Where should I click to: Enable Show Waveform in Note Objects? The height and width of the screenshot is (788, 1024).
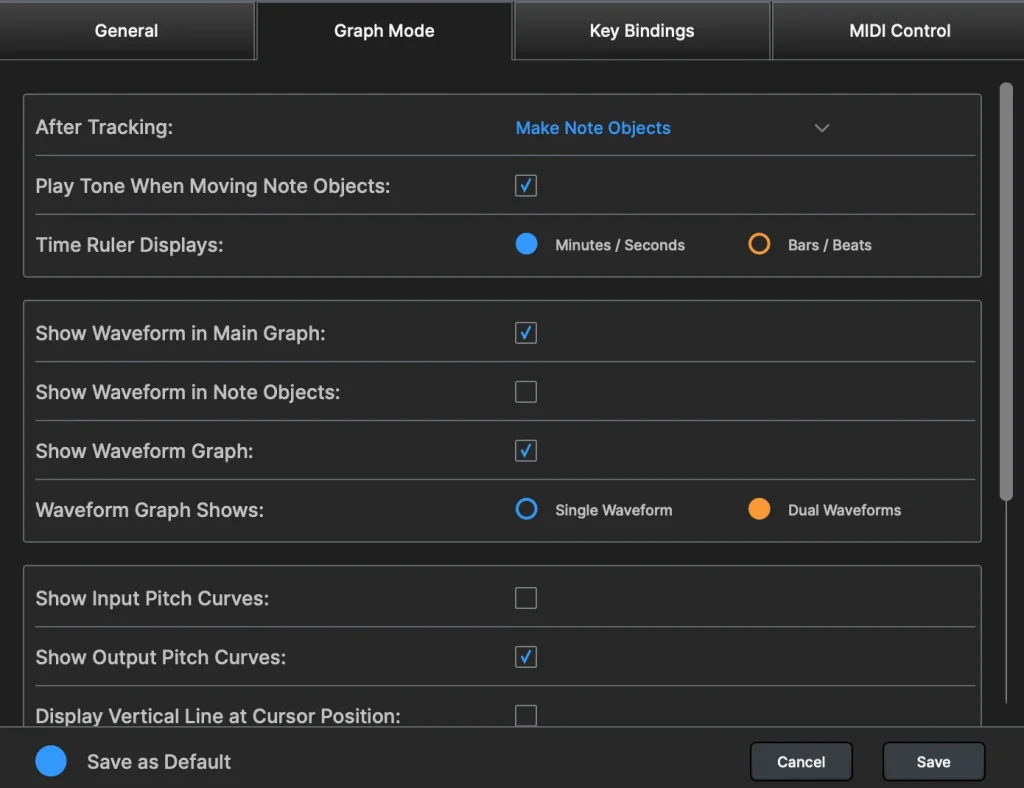(x=526, y=392)
